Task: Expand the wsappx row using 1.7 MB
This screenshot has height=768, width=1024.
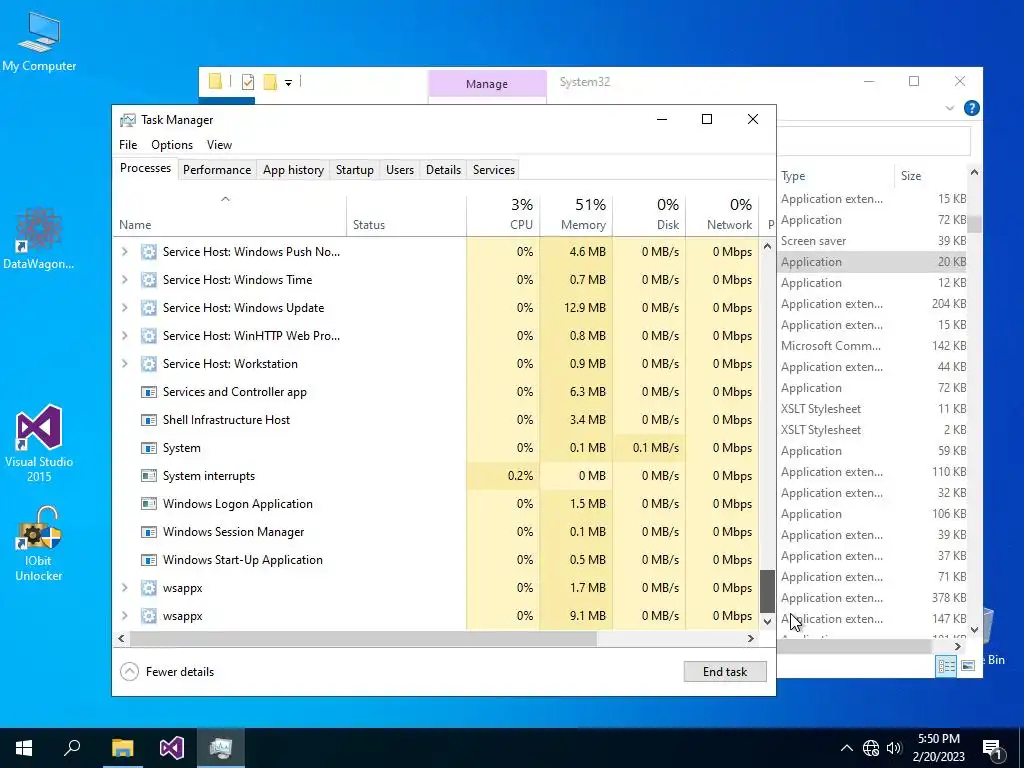Action: (x=125, y=588)
